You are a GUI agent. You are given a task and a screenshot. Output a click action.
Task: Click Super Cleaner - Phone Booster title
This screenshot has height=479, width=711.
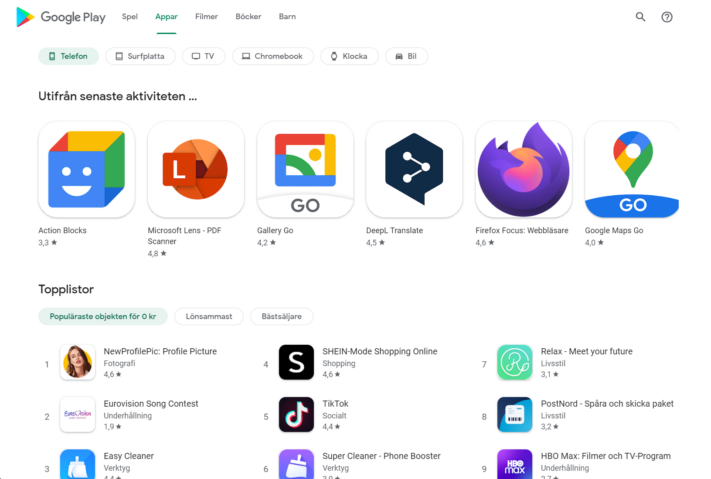click(x=381, y=456)
